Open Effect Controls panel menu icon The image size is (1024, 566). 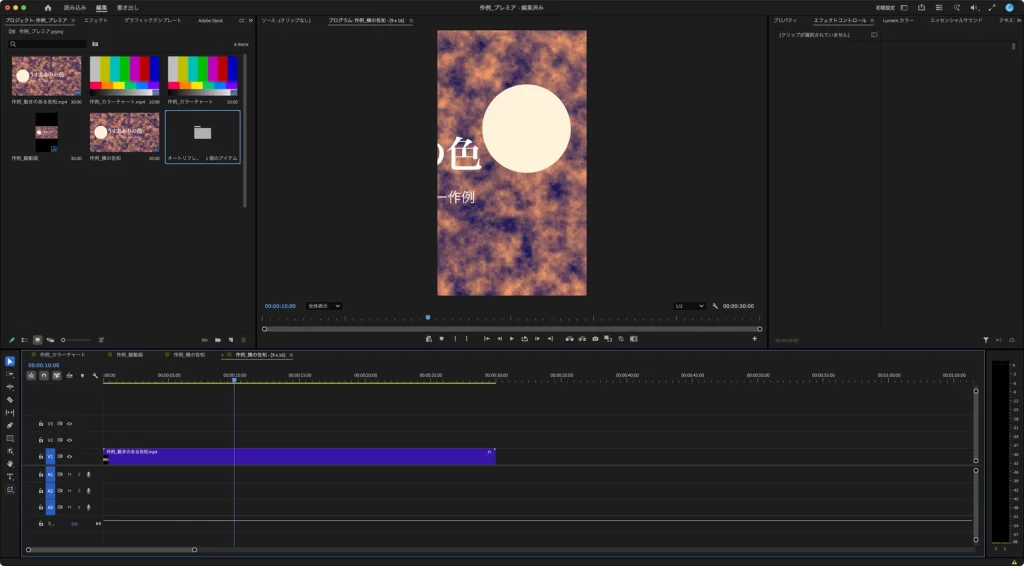click(x=872, y=21)
